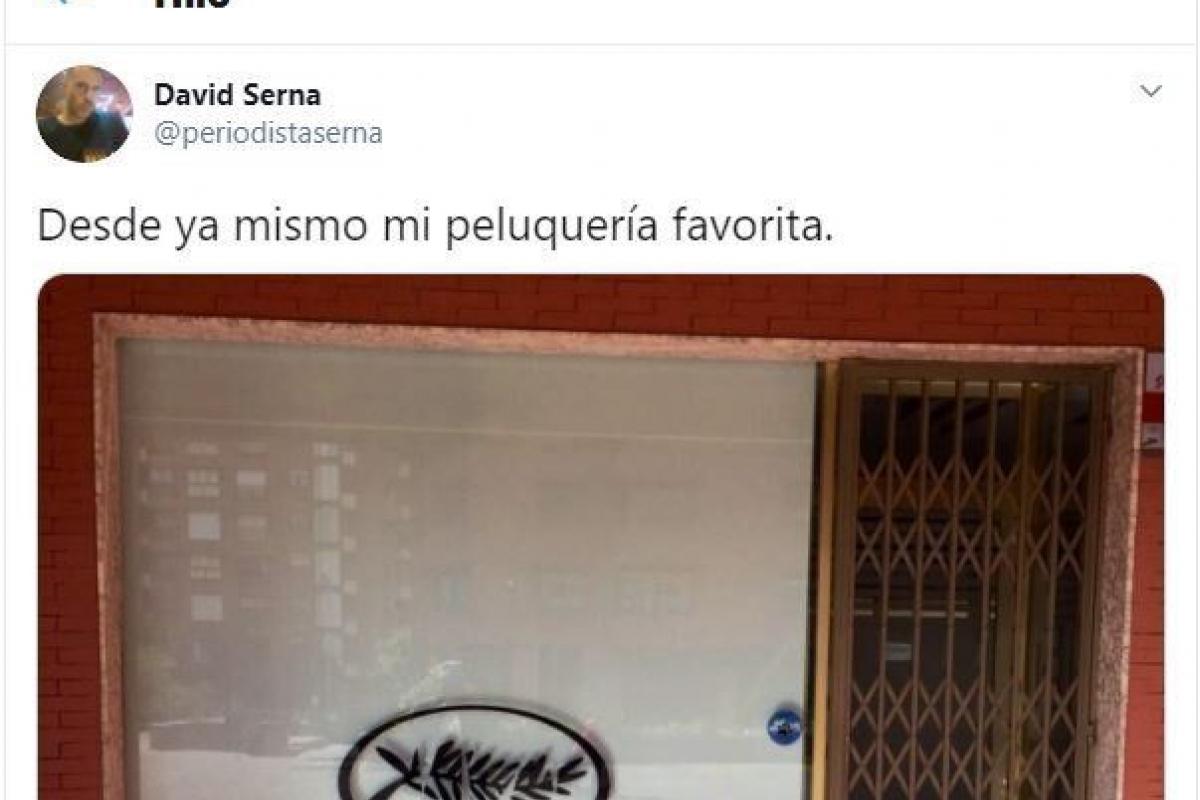
Task: Open the @periodistaserna handle link
Action: (x=268, y=133)
